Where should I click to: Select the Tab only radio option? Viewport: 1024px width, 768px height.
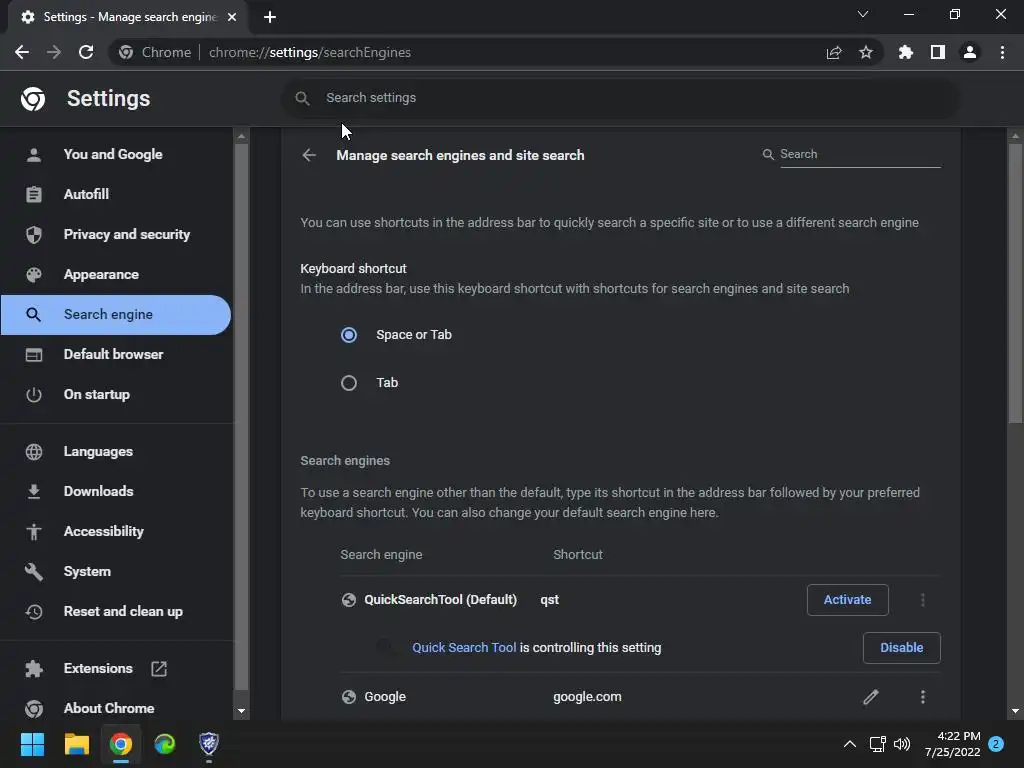click(x=349, y=383)
